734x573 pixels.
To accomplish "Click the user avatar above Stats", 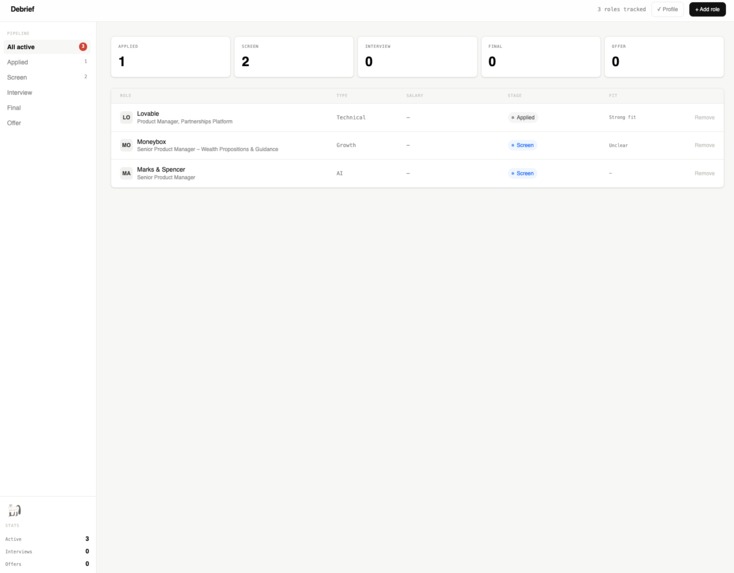I will coord(15,510).
